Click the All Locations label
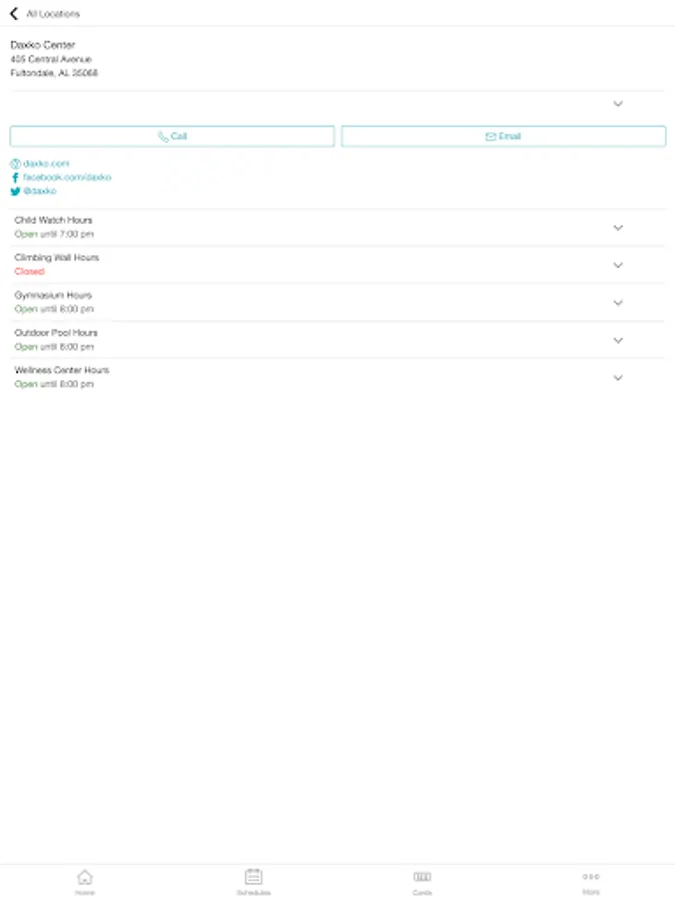 pos(53,14)
